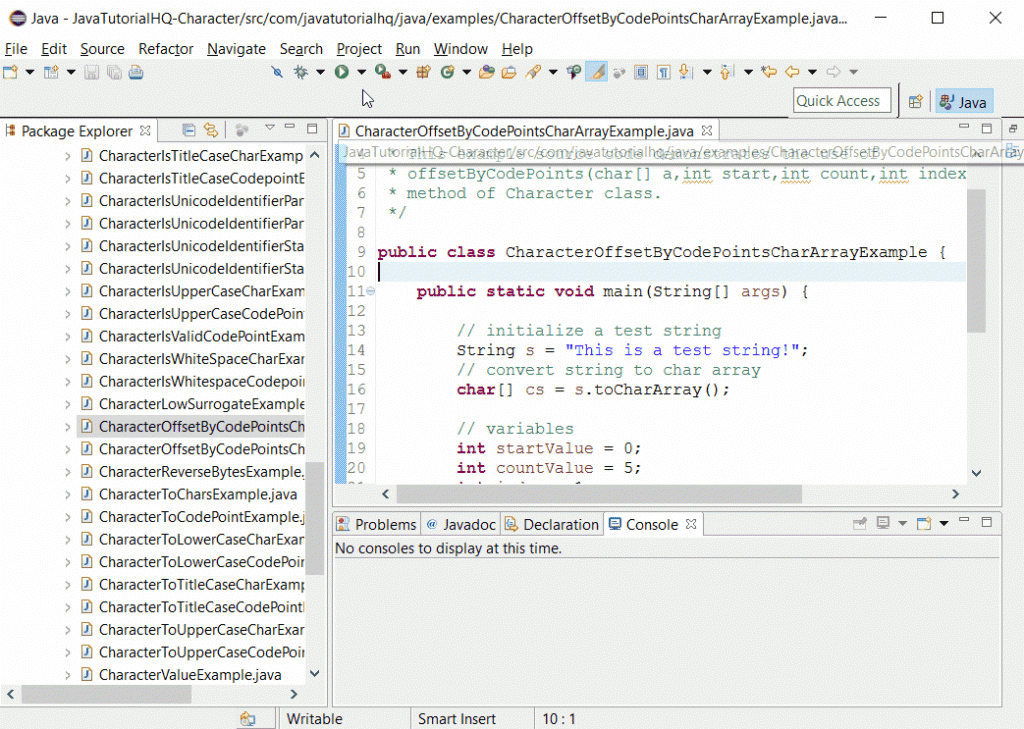Click the editor's horizontal scrollbar
The image size is (1024, 729).
coord(600,493)
